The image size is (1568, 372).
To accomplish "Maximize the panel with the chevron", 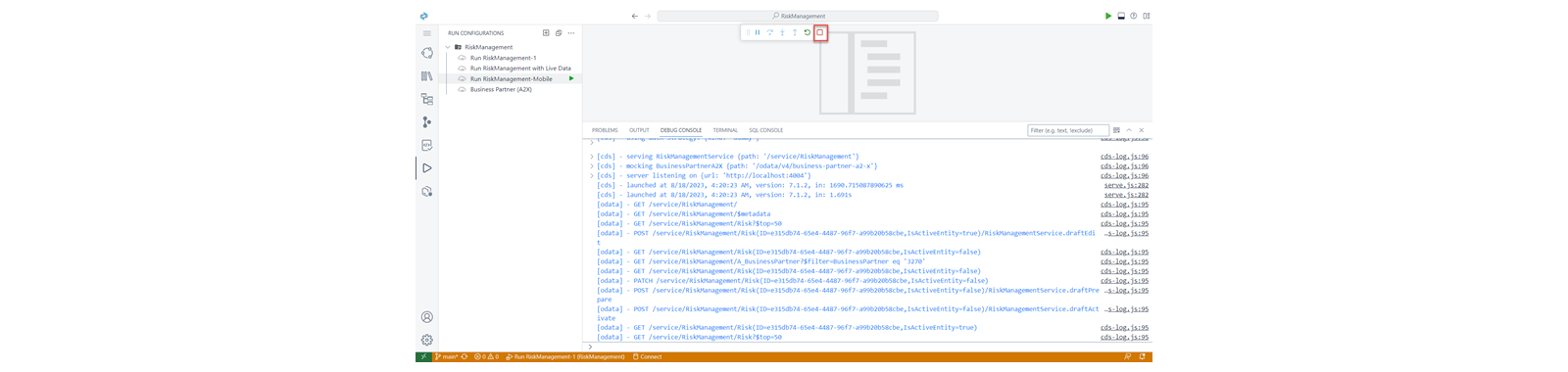I will [1129, 130].
